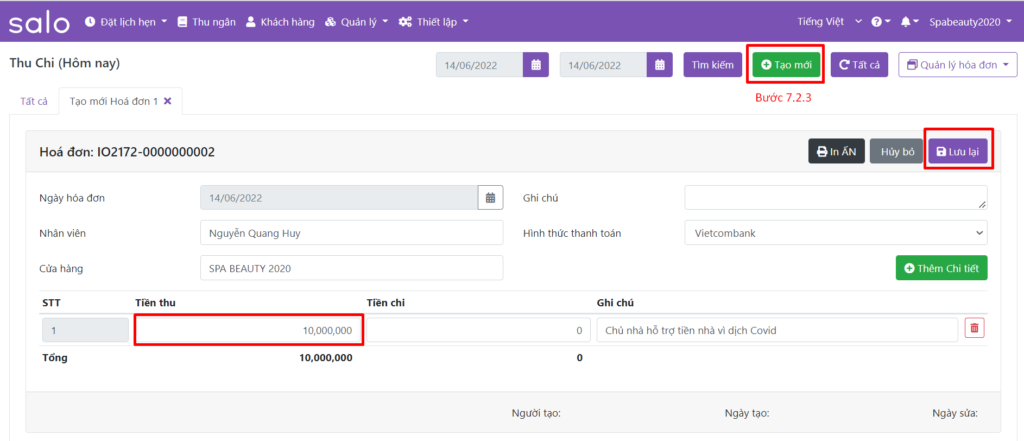Image resolution: width=1024 pixels, height=441 pixels.
Task: Close the Tạo mới Hoá đơn 1 tab
Action: click(x=168, y=101)
